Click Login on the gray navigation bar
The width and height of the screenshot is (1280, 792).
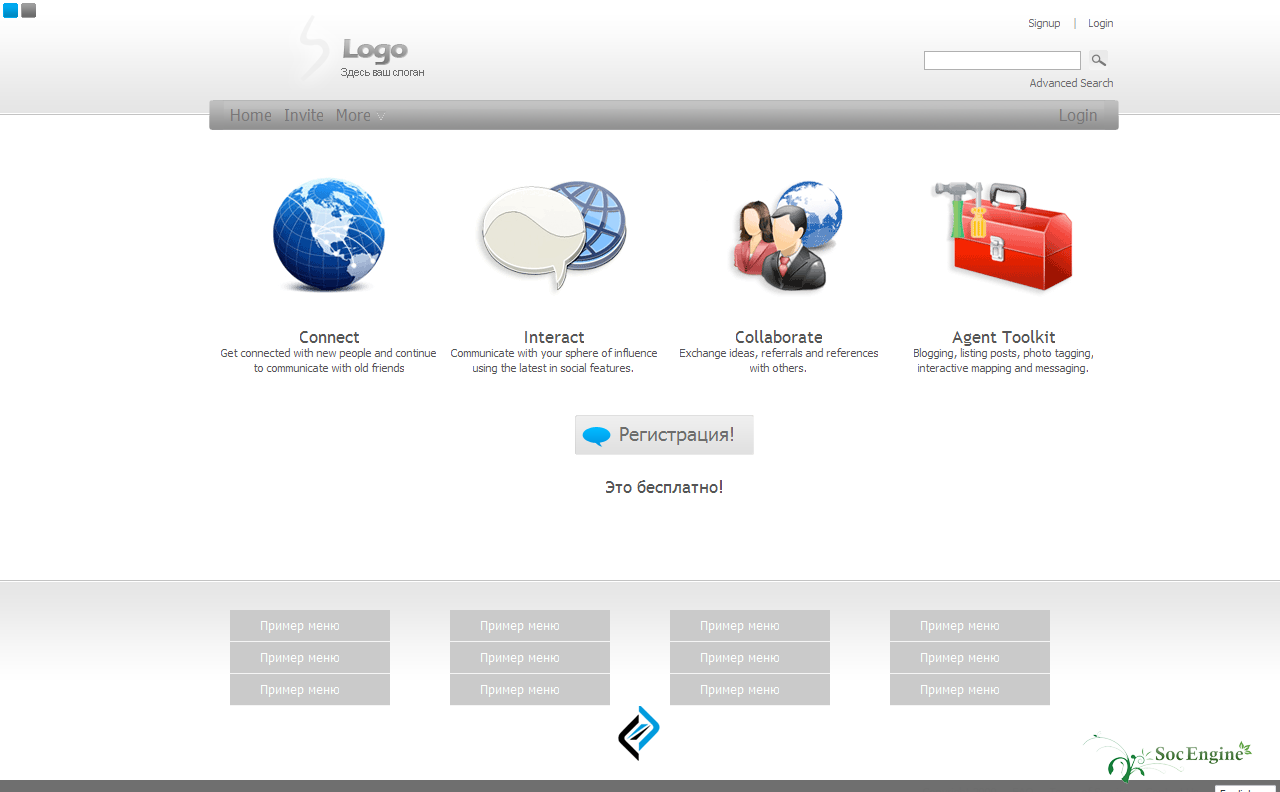[1077, 115]
